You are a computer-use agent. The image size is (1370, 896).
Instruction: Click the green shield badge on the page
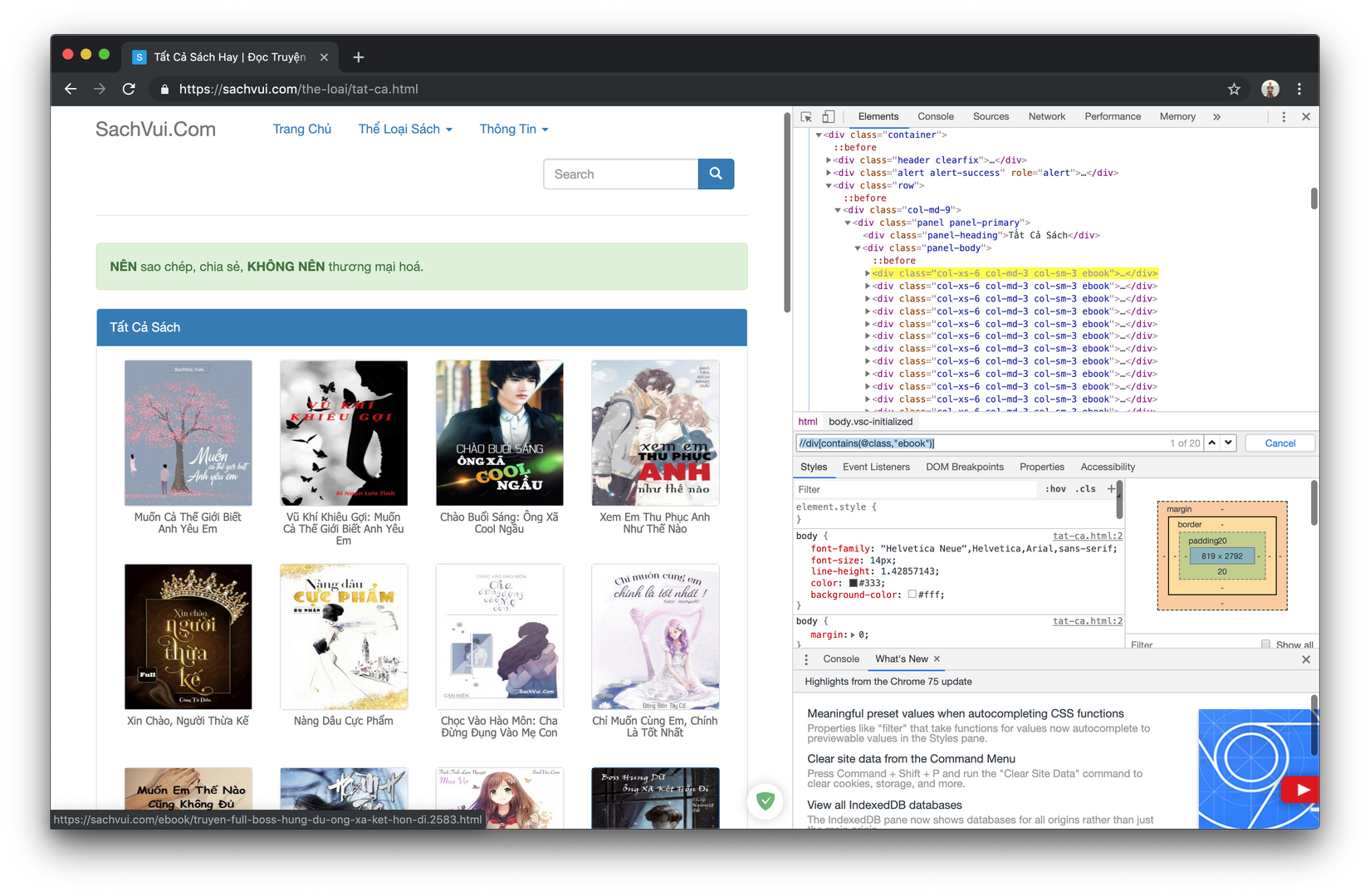click(x=766, y=801)
